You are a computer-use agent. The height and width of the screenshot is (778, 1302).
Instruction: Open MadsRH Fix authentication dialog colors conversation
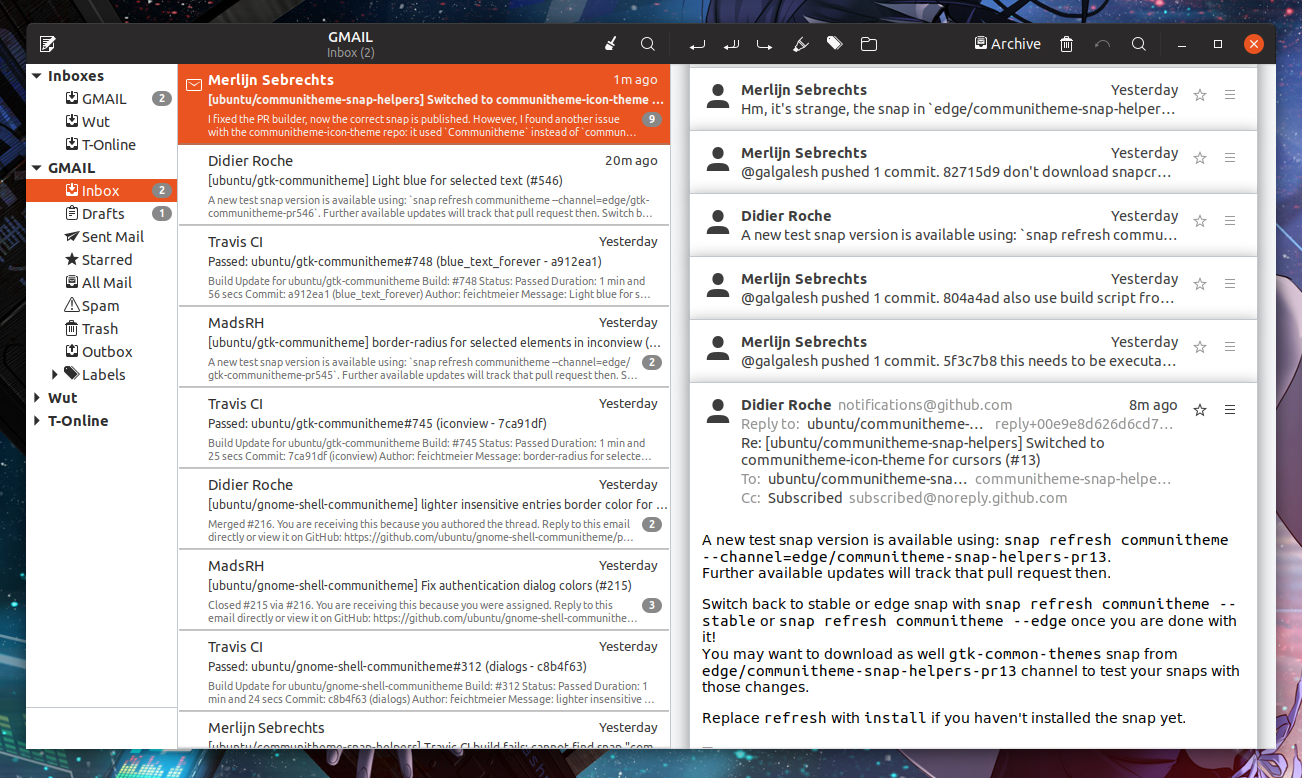[423, 591]
